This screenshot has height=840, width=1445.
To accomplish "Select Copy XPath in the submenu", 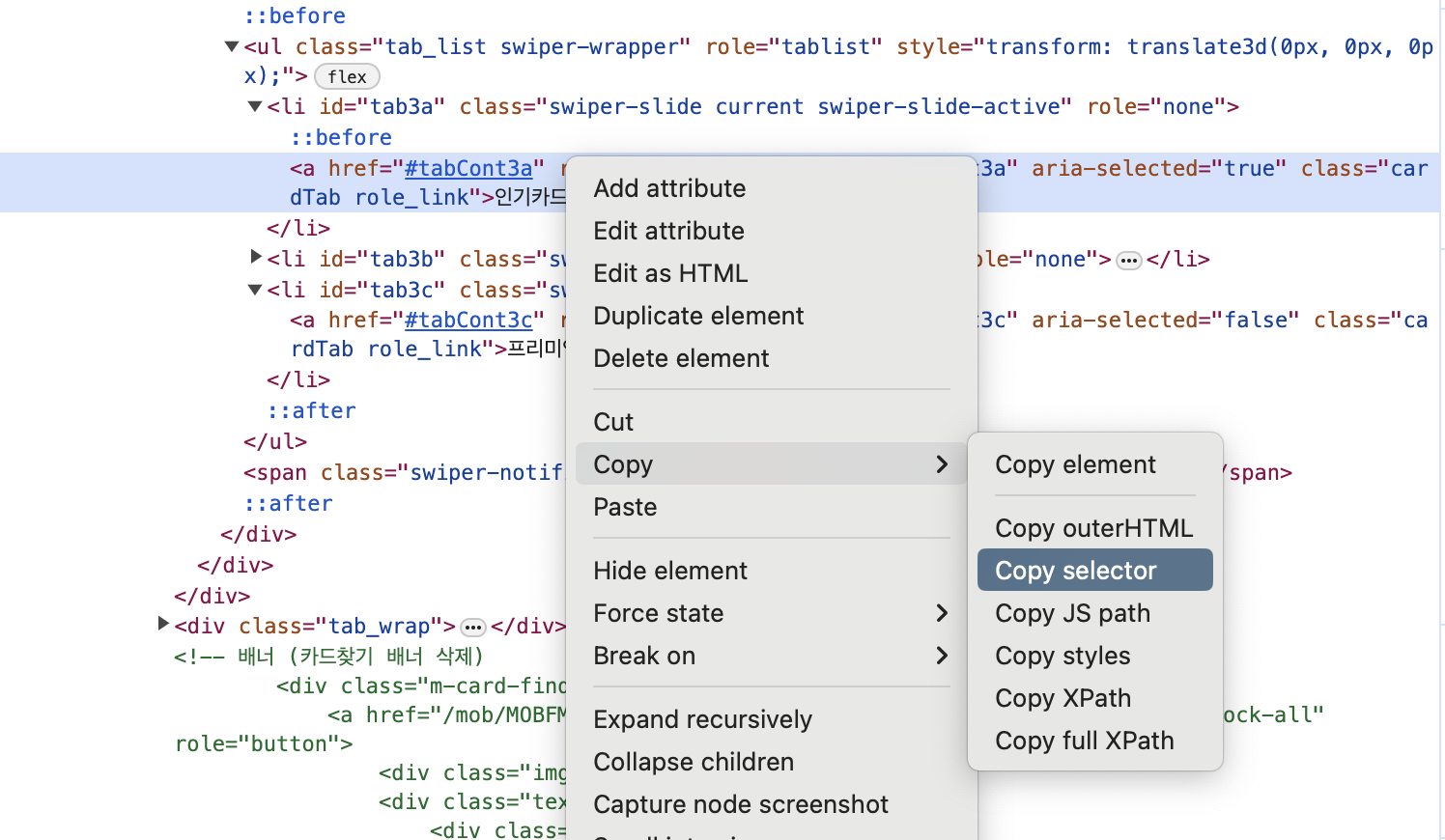I will click(1062, 698).
